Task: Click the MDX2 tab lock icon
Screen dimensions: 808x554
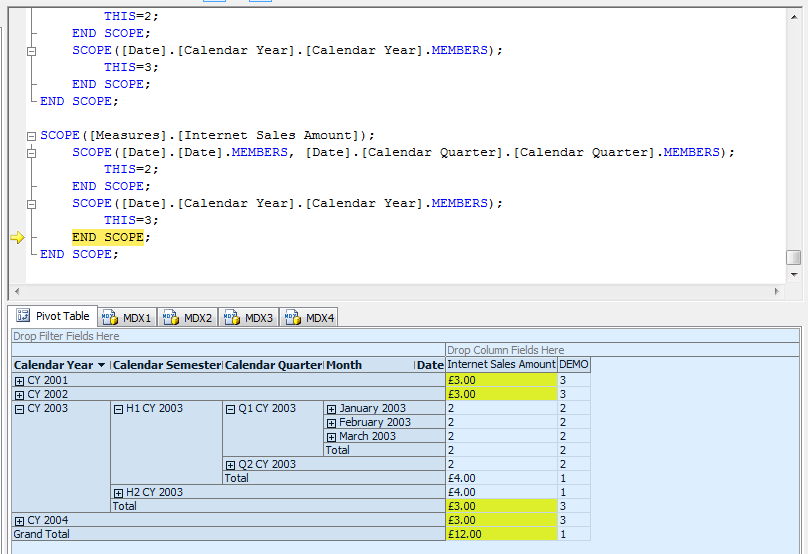Action: point(171,318)
